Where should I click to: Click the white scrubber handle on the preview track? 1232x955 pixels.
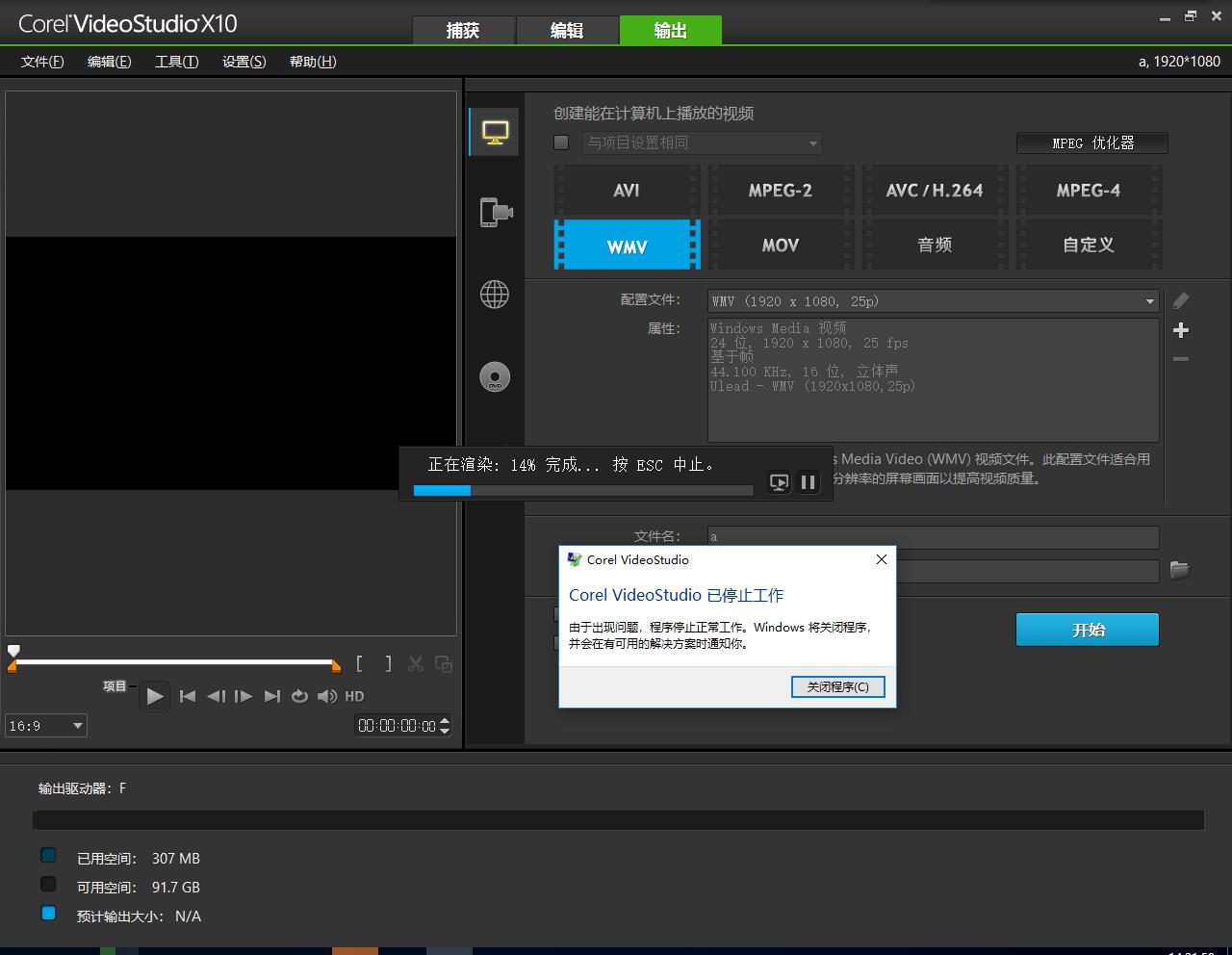click(x=13, y=651)
